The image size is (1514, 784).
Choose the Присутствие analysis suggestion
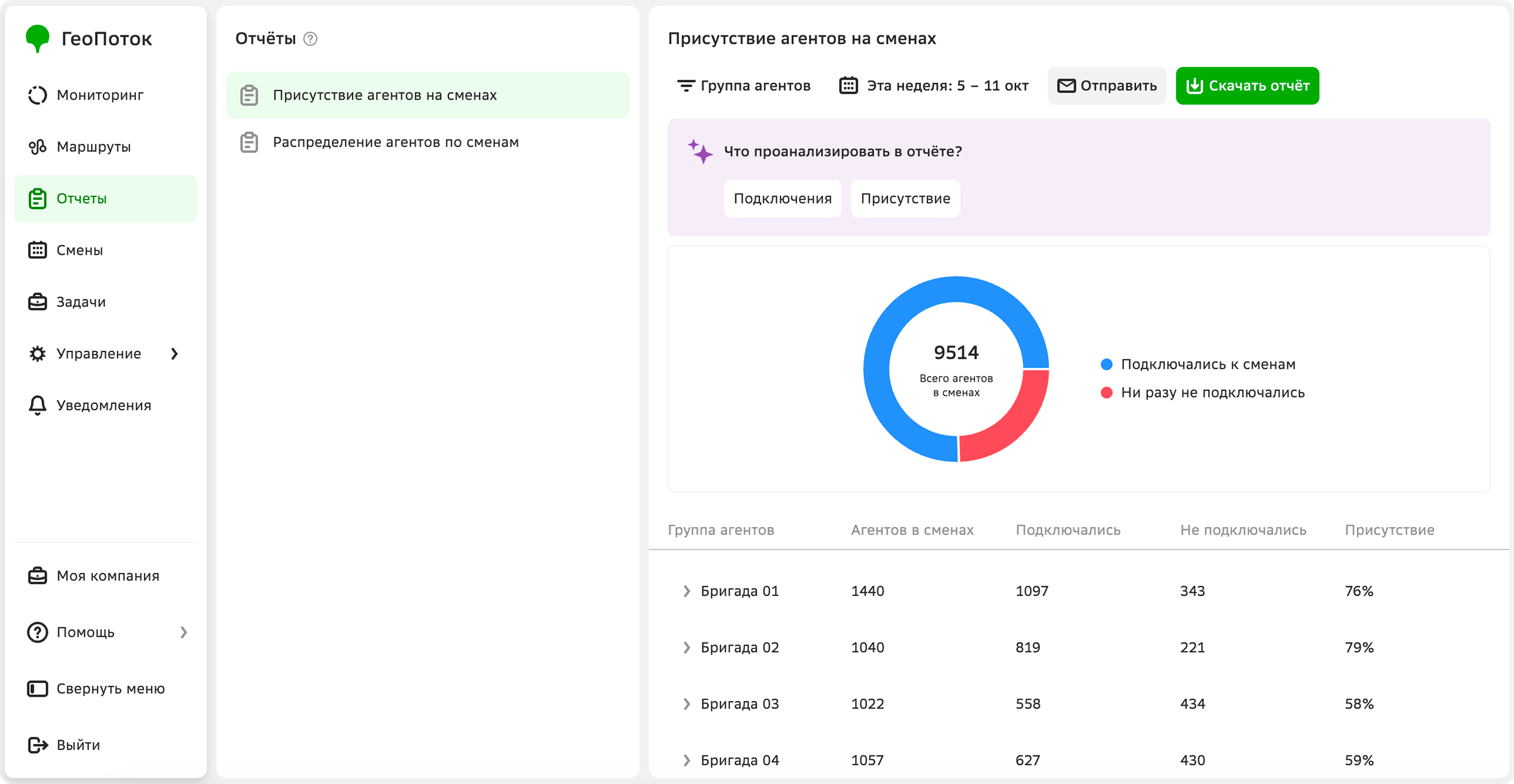click(905, 199)
